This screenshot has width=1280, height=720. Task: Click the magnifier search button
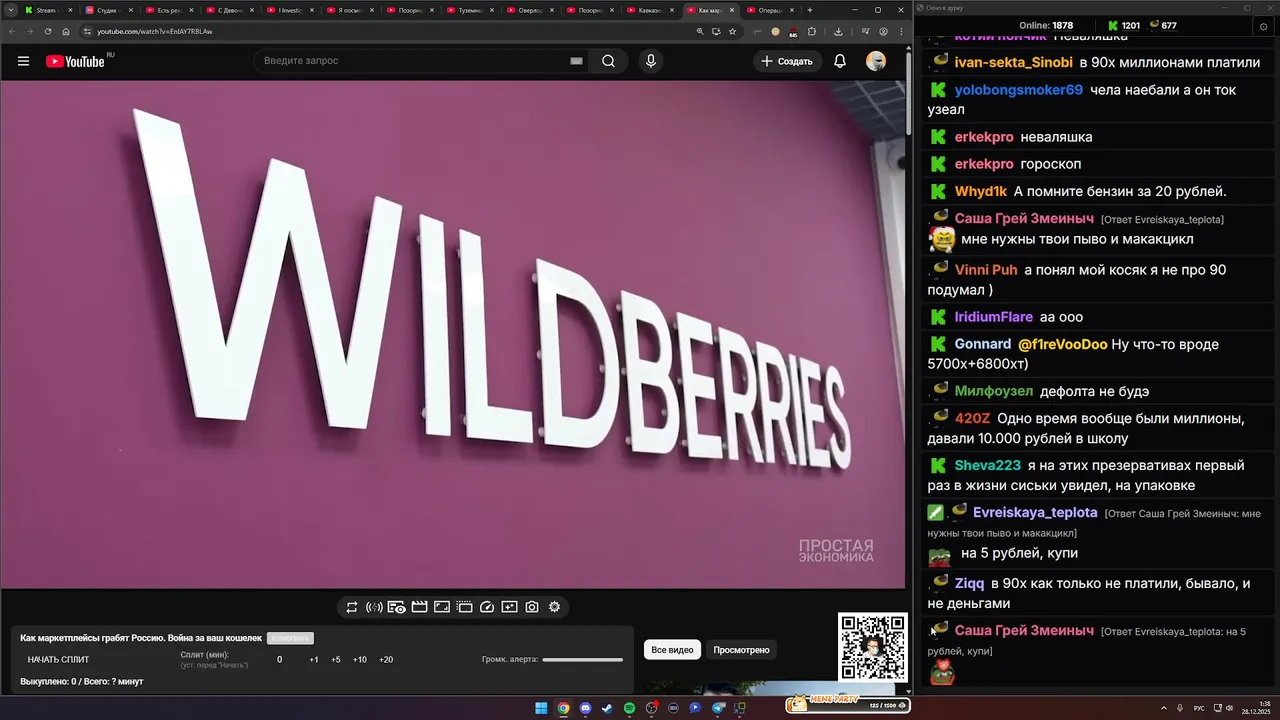pos(608,61)
